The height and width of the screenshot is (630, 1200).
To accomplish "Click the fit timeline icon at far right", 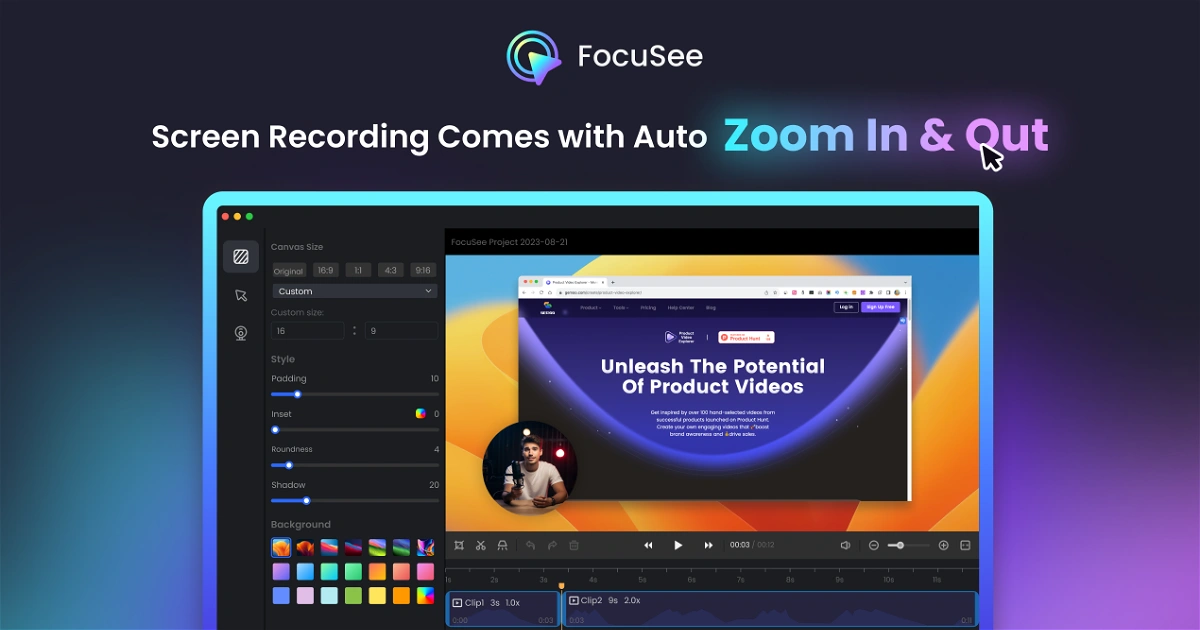I will 965,545.
